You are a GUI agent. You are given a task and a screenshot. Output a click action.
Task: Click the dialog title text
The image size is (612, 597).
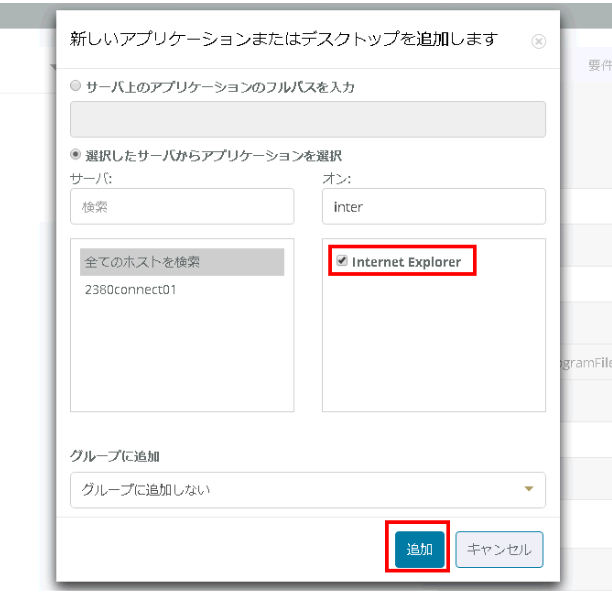[283, 39]
